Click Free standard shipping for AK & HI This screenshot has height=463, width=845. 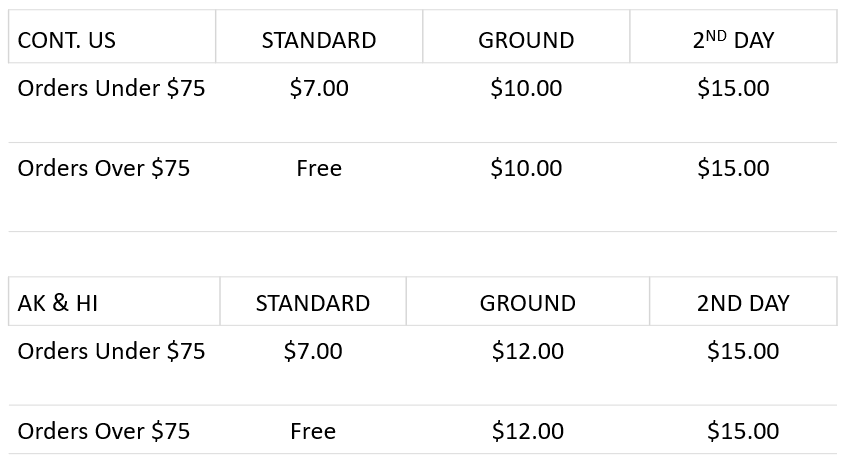click(x=313, y=431)
